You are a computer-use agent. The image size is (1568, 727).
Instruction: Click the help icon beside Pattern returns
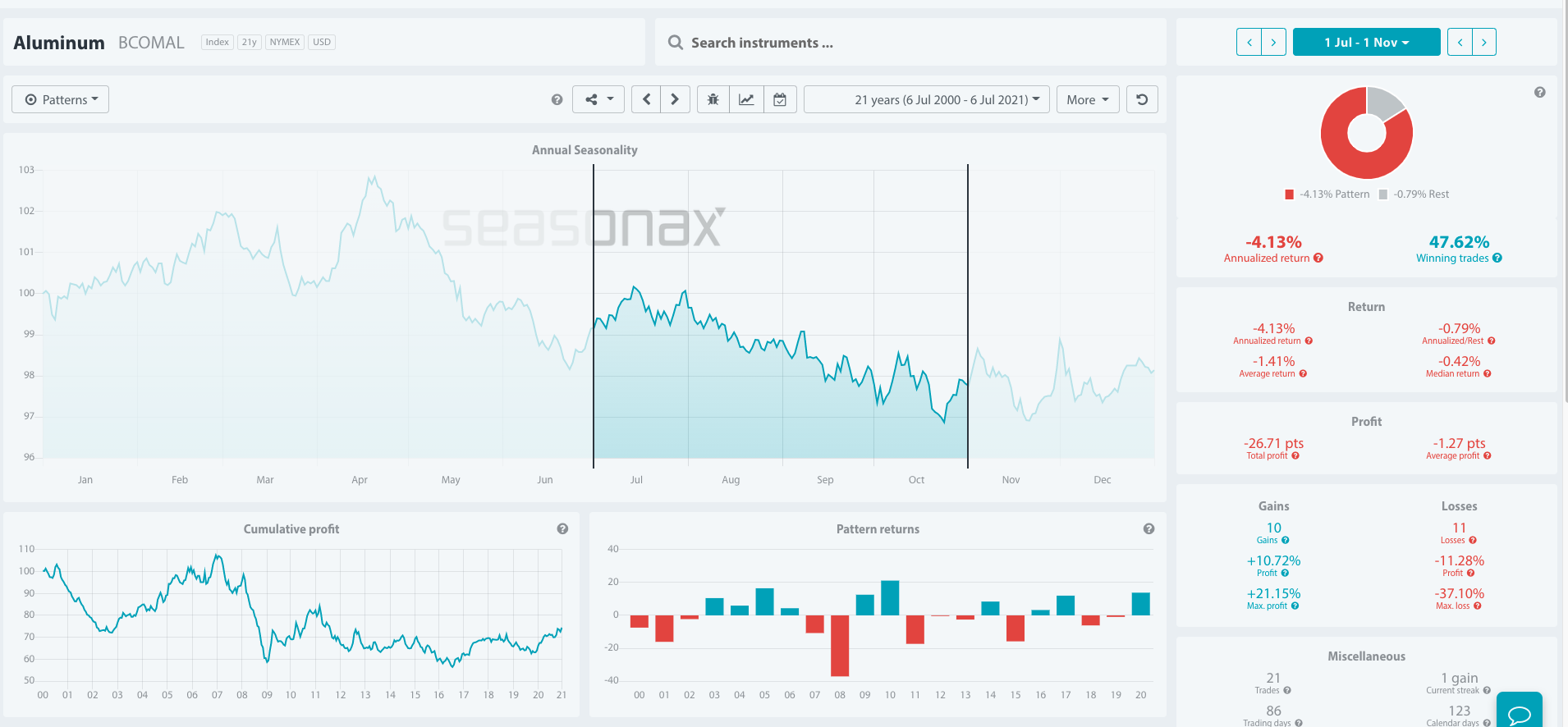(x=1148, y=529)
